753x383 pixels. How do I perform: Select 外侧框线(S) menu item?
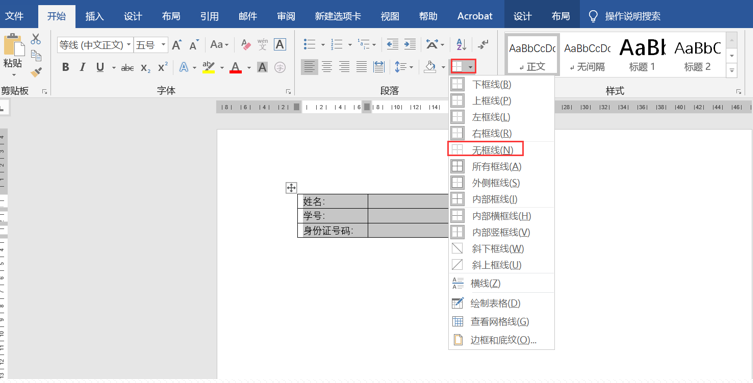click(501, 182)
